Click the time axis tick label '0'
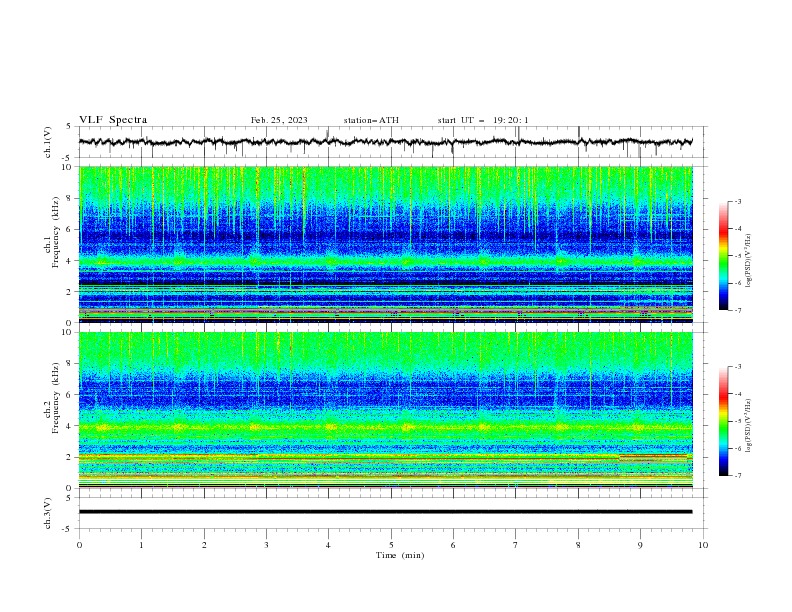Screen dimensions: 792x612 [79, 545]
